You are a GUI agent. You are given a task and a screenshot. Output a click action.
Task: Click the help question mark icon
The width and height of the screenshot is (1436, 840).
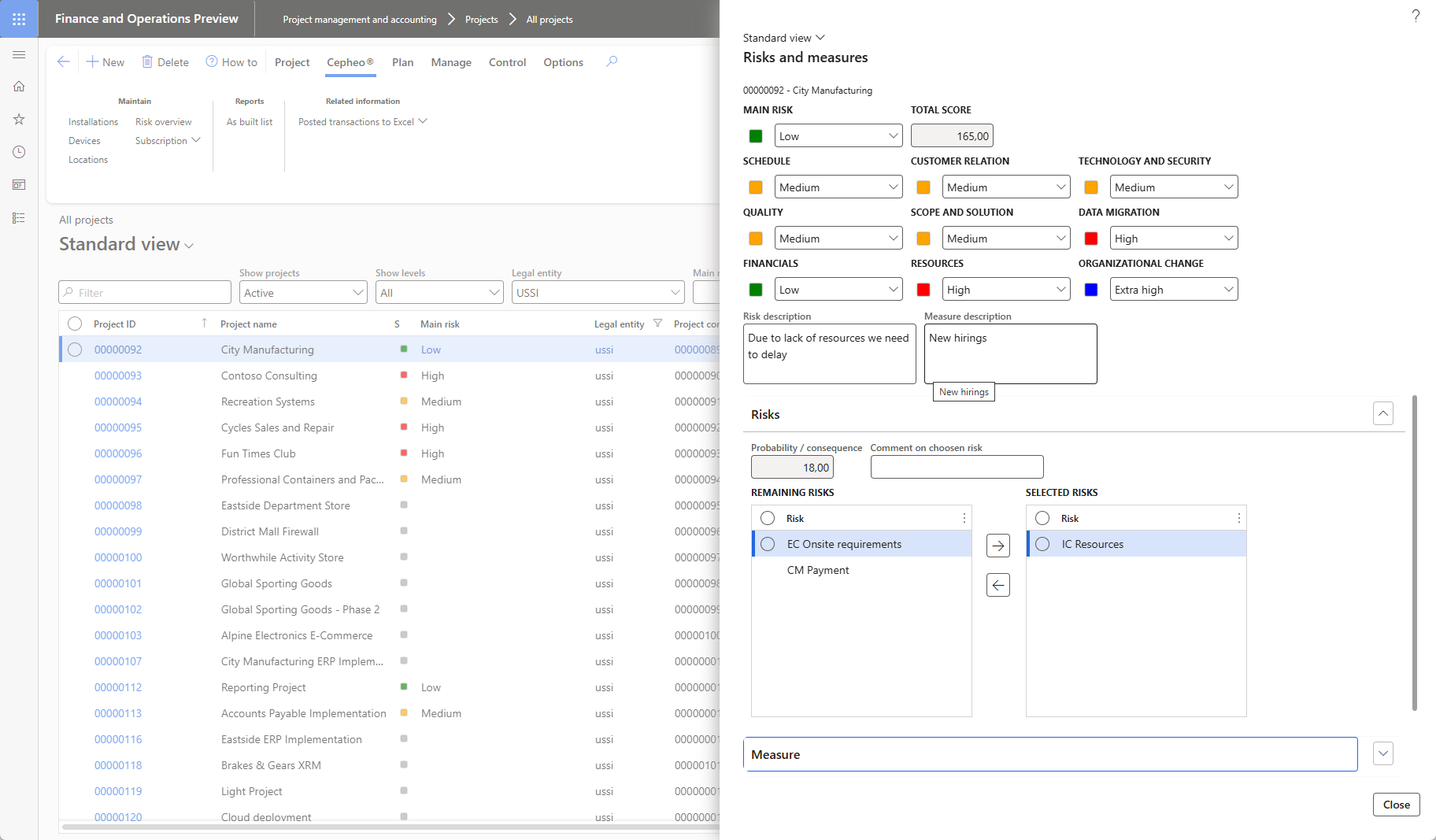(1416, 16)
